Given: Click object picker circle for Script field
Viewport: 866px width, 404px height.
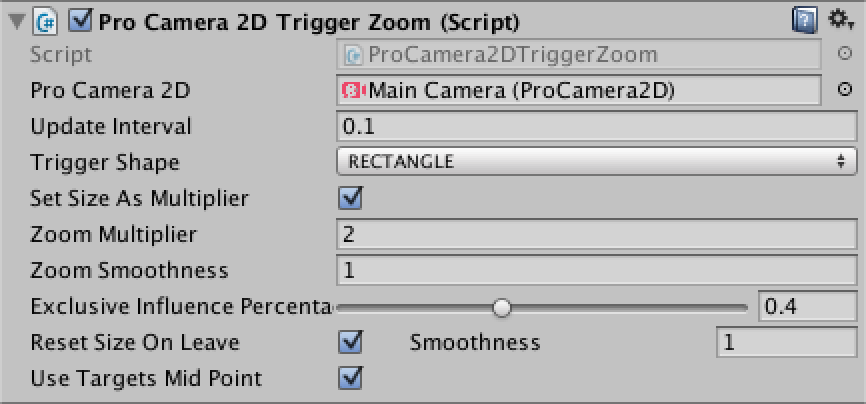Looking at the screenshot, I should 844,54.
